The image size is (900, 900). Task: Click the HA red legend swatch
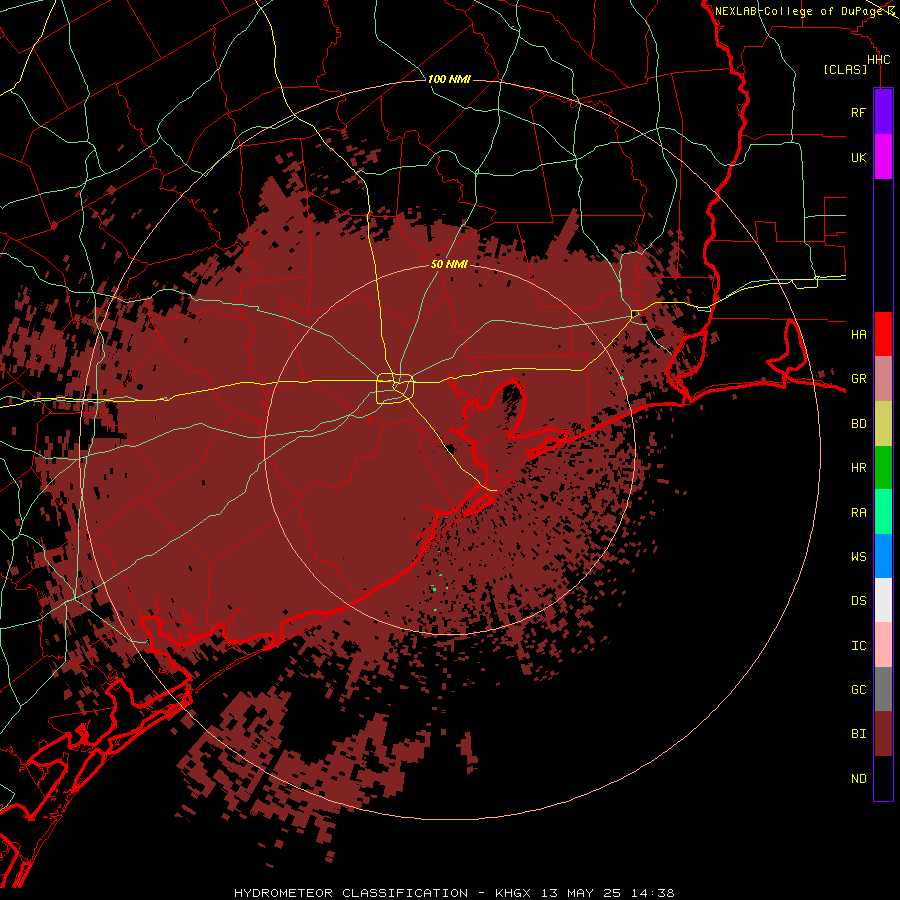883,334
